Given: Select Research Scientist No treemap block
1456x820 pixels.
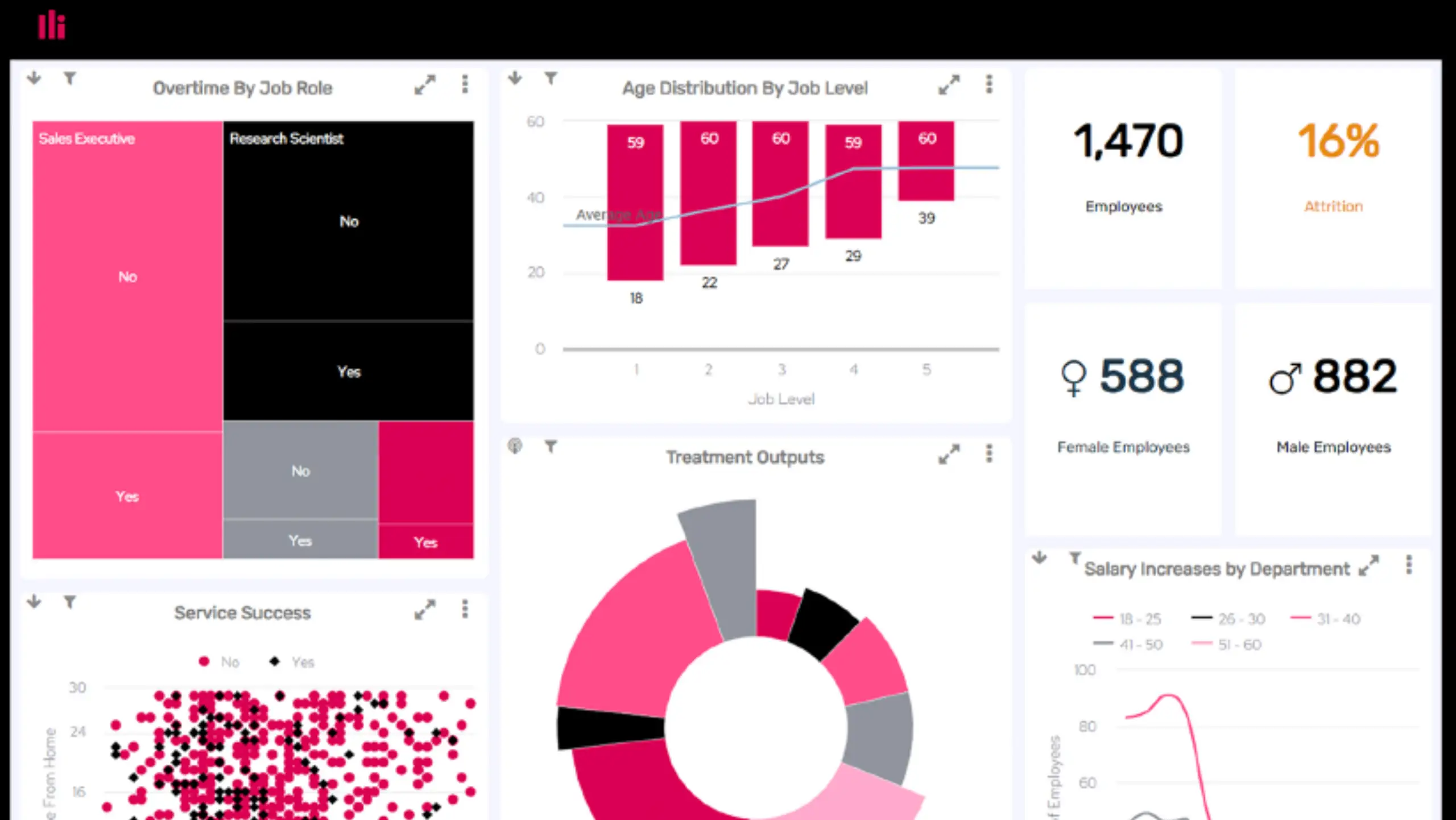Looking at the screenshot, I should [x=348, y=221].
